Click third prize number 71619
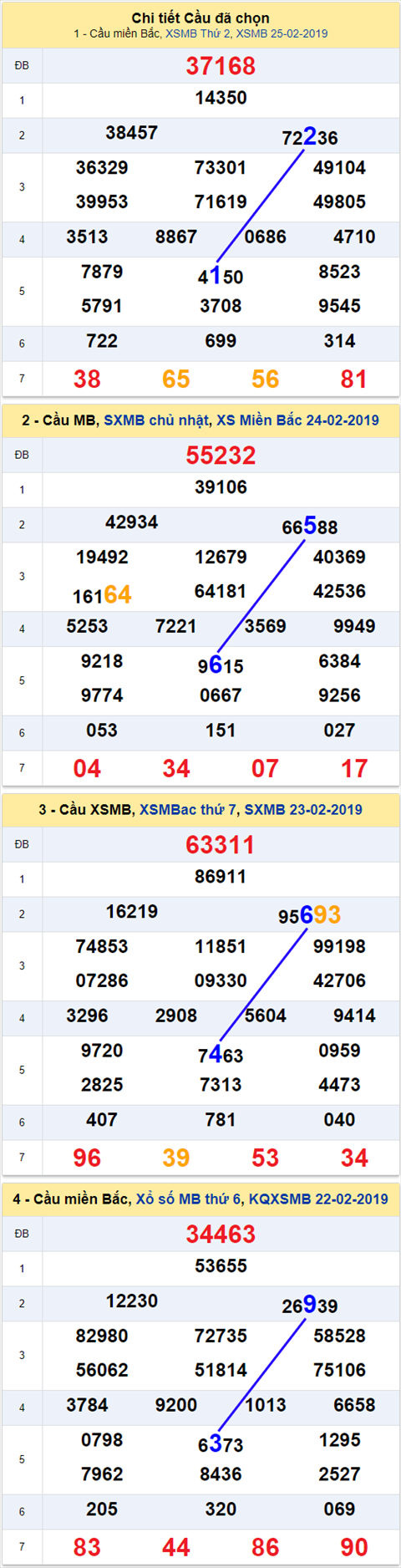This screenshot has width=401, height=1568. coord(221,202)
